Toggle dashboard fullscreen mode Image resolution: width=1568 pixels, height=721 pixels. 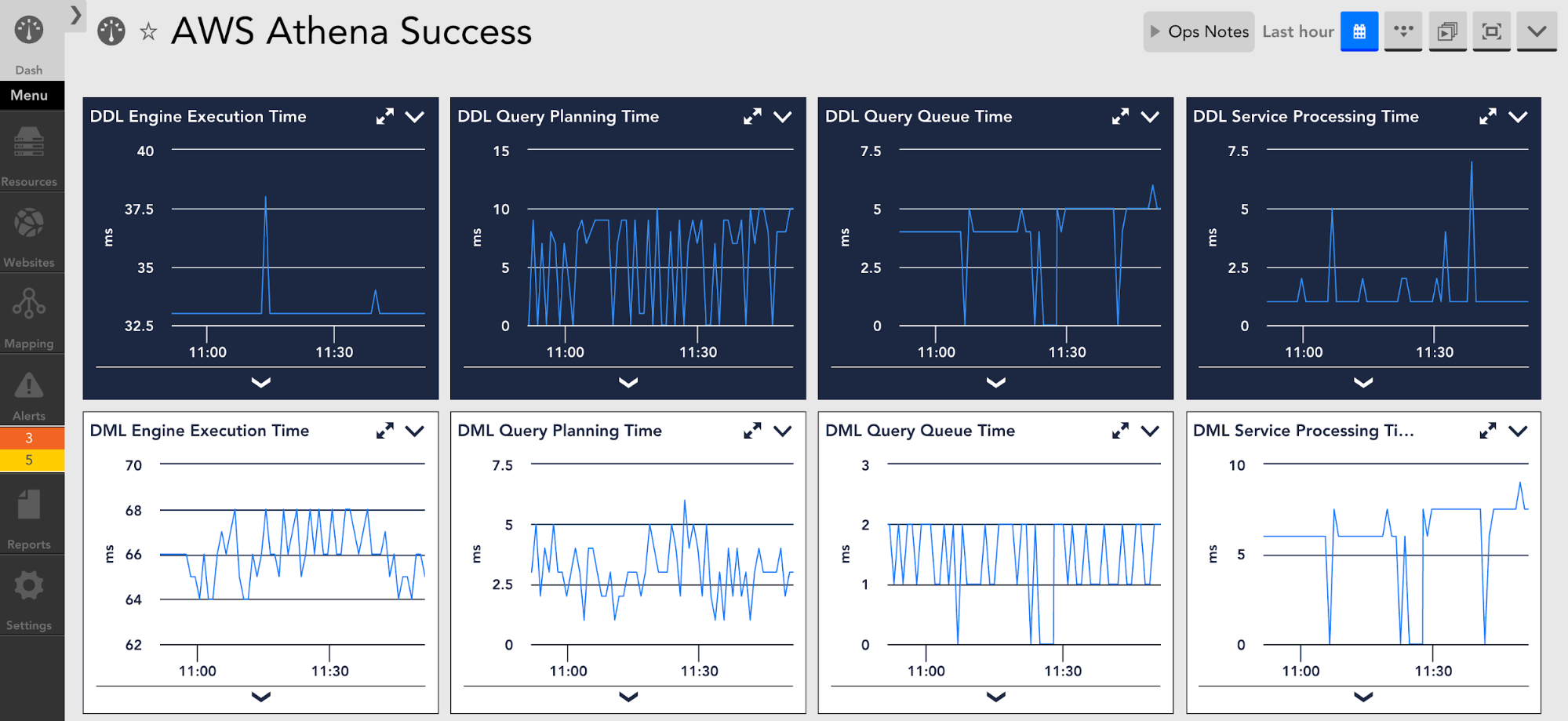tap(1492, 31)
